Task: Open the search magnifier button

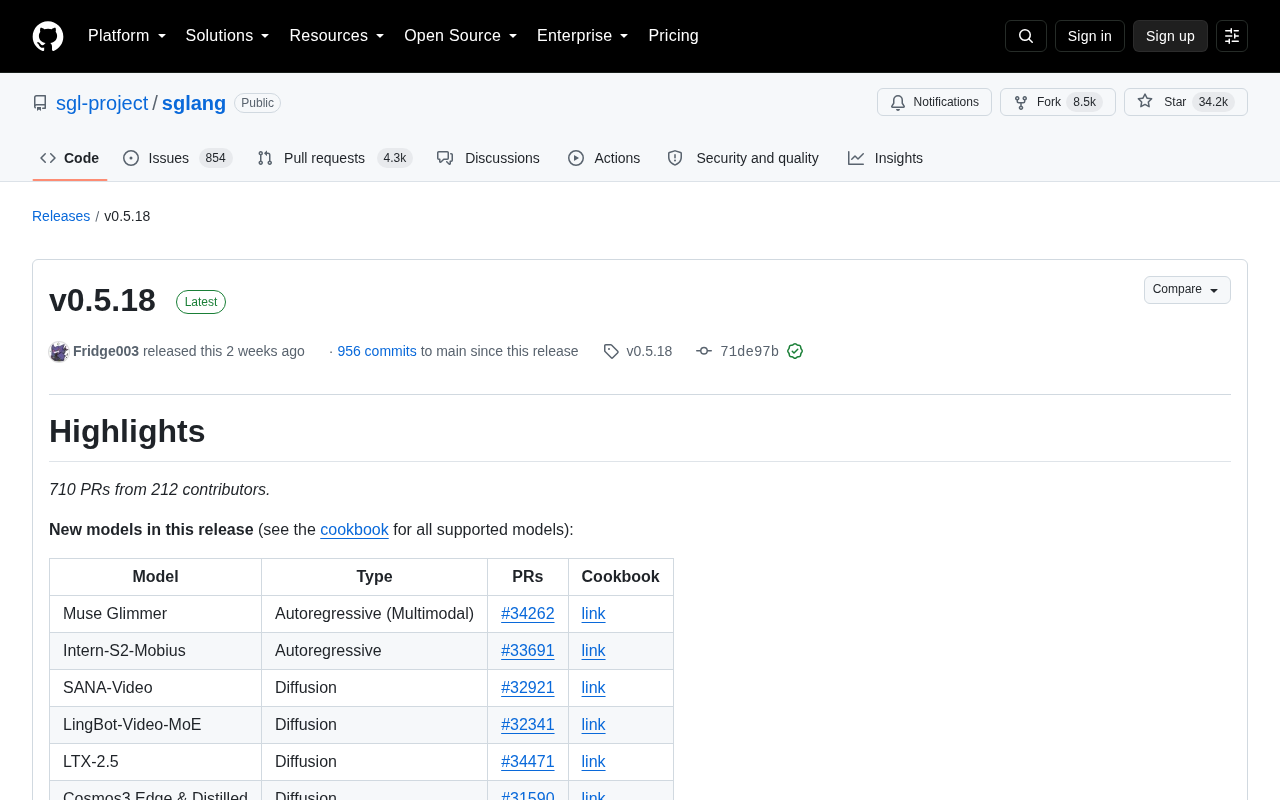Action: [x=1026, y=36]
